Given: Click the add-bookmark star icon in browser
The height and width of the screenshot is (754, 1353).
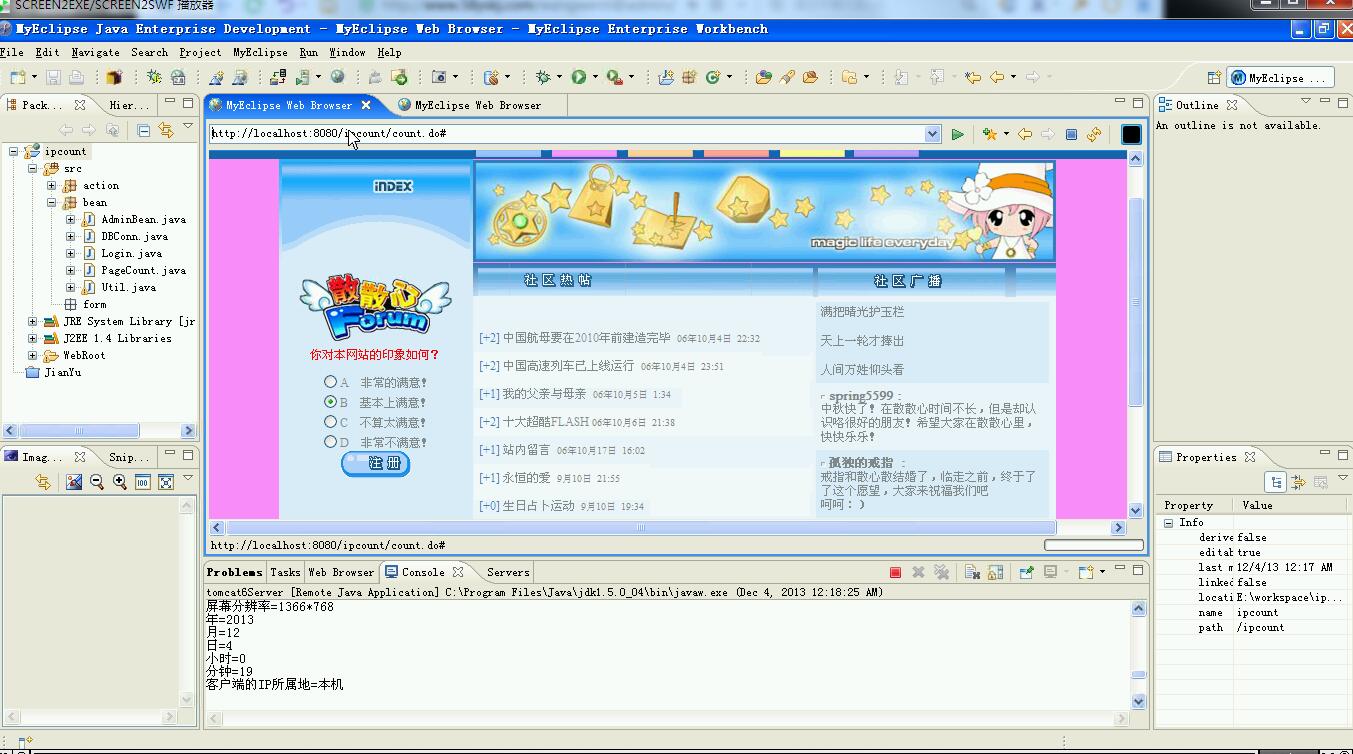Looking at the screenshot, I should 989,134.
